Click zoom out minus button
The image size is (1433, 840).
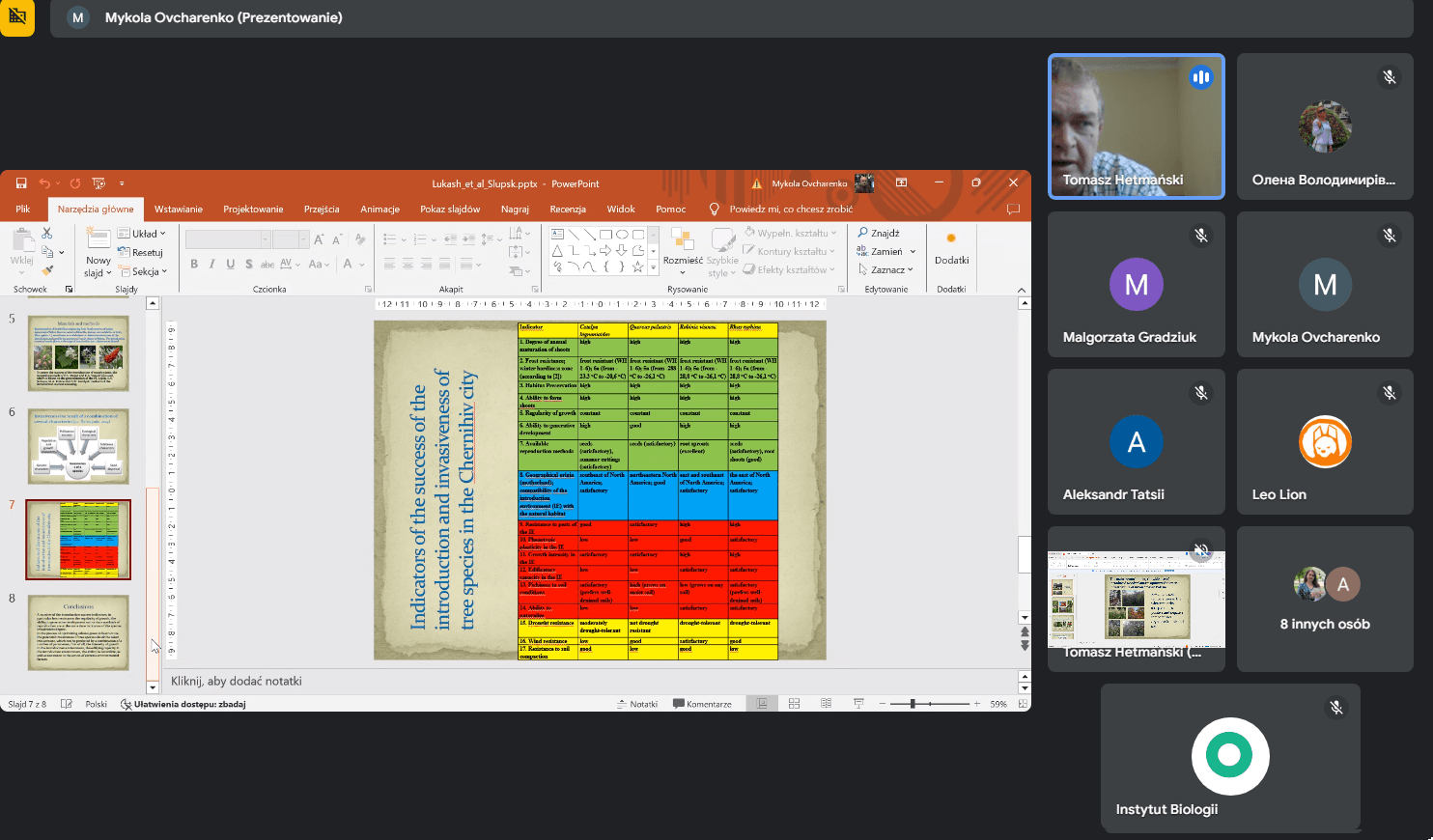tap(883, 704)
